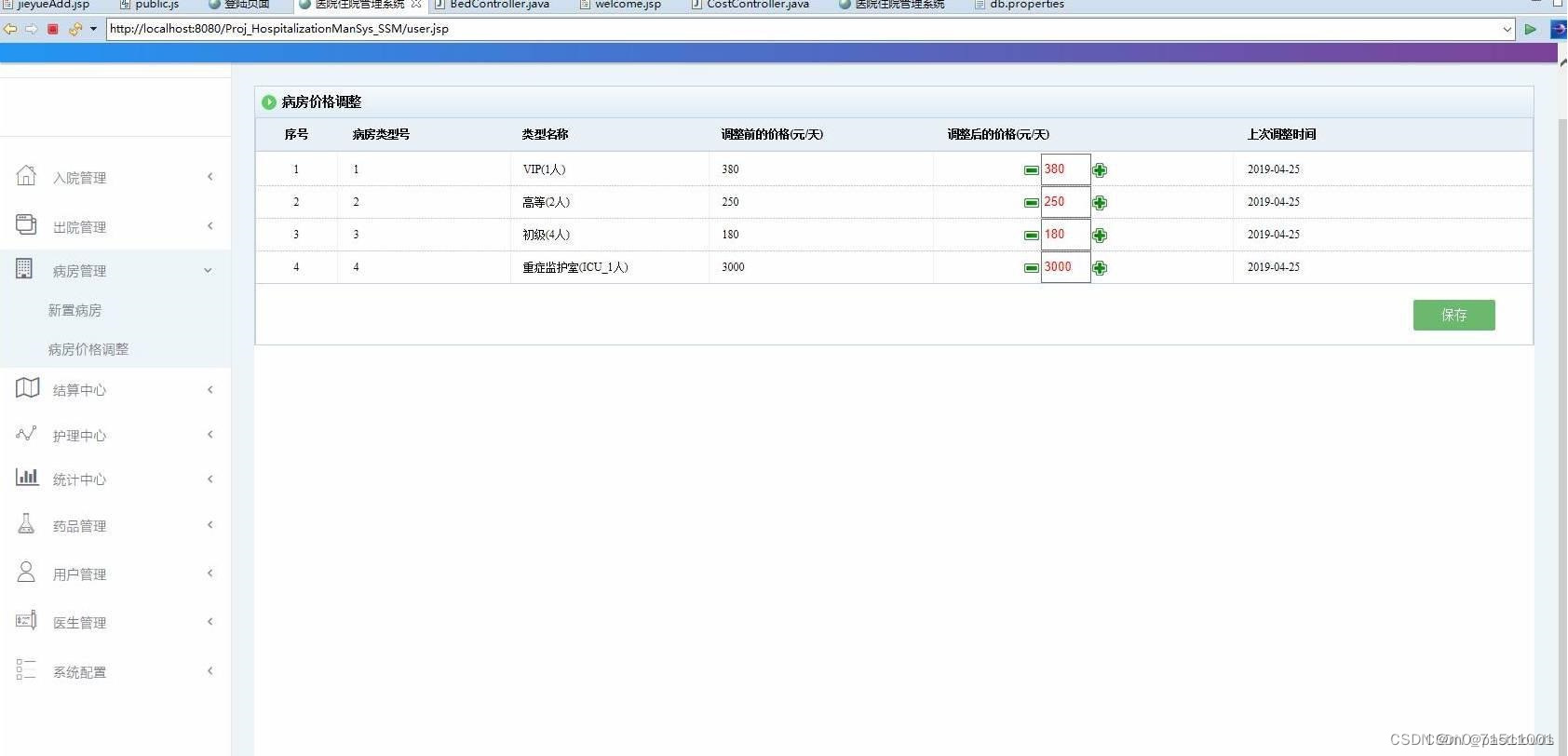Increase the 重症监护室 price with the plus icon
The width and height of the screenshot is (1568, 756).
[x=1100, y=268]
